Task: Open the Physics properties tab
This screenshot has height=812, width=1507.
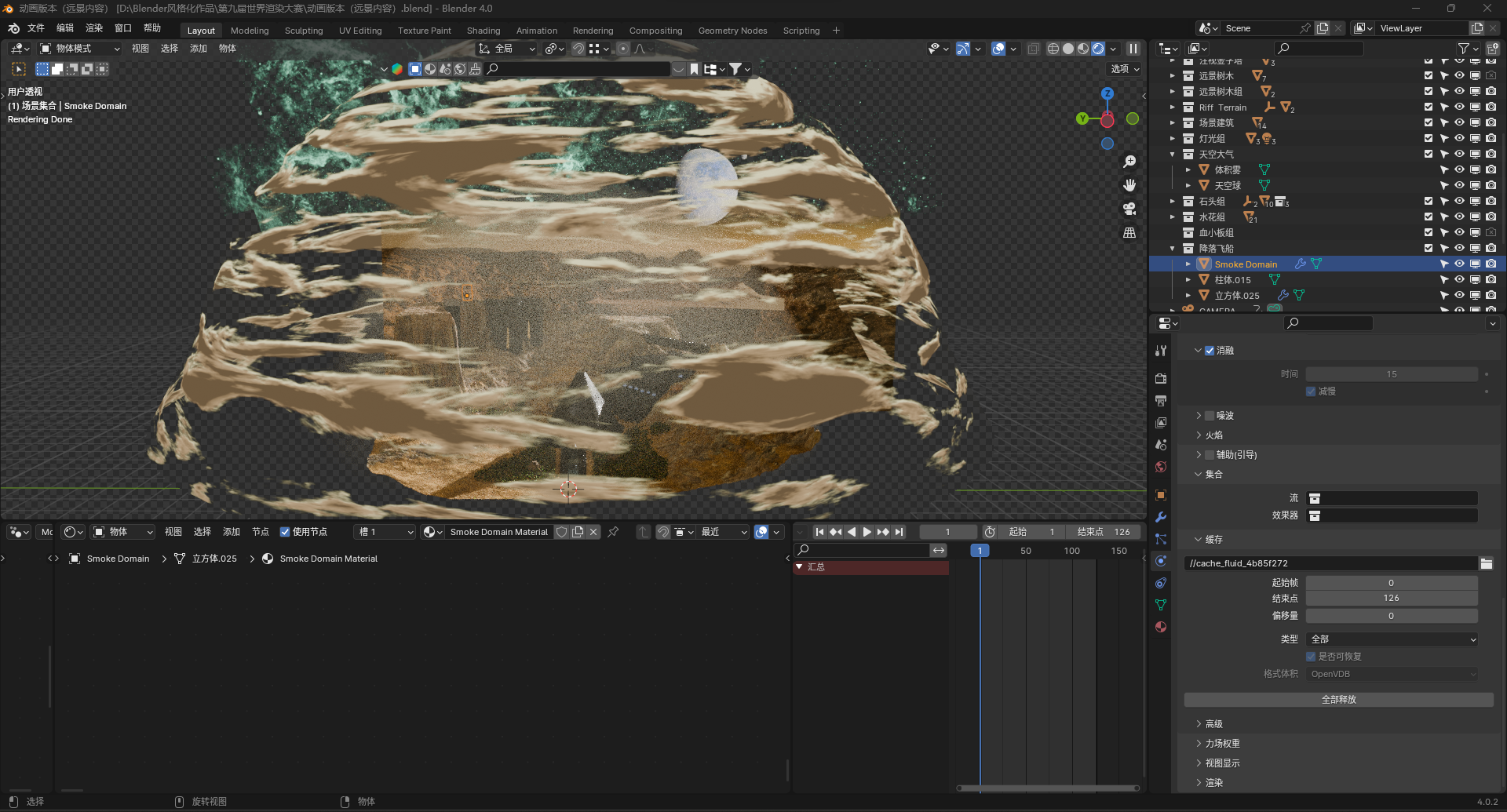Action: tap(1161, 560)
